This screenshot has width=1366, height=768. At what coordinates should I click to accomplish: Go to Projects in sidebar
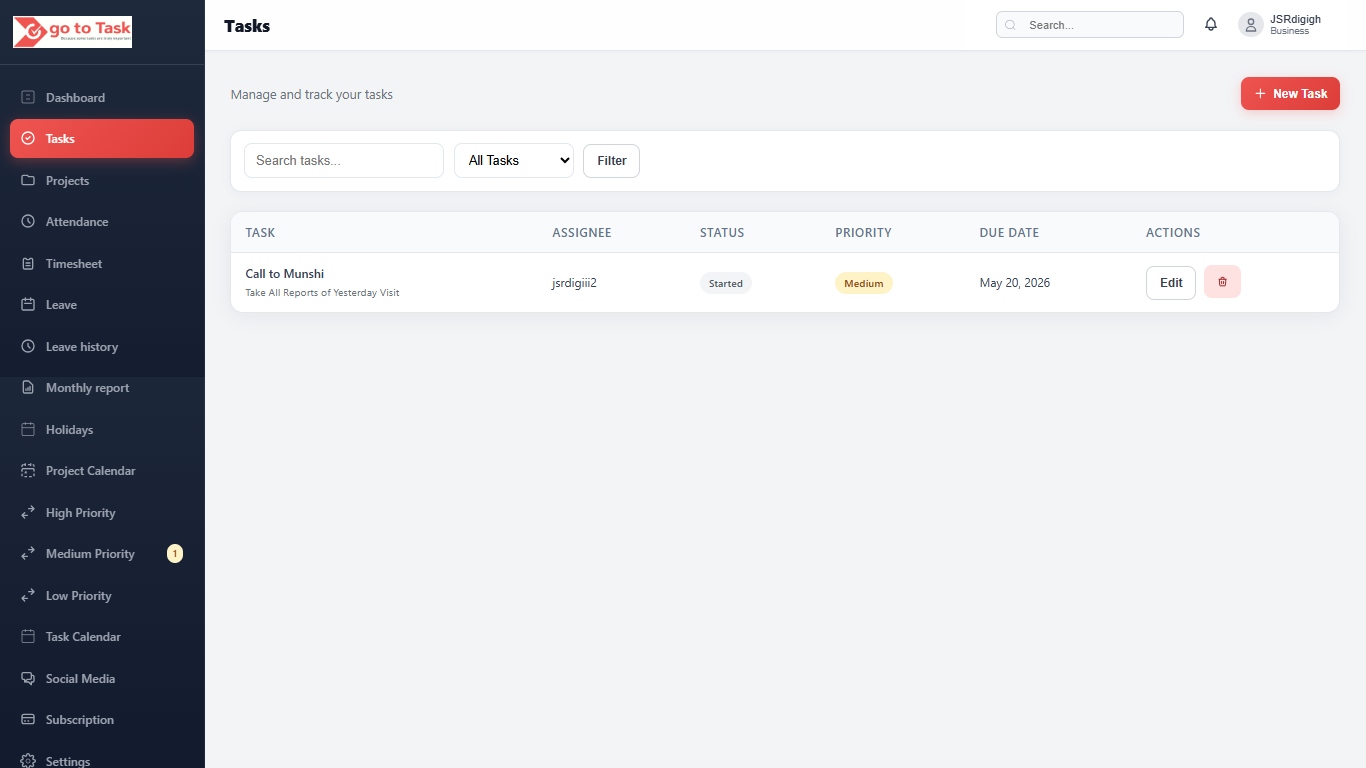coord(102,180)
